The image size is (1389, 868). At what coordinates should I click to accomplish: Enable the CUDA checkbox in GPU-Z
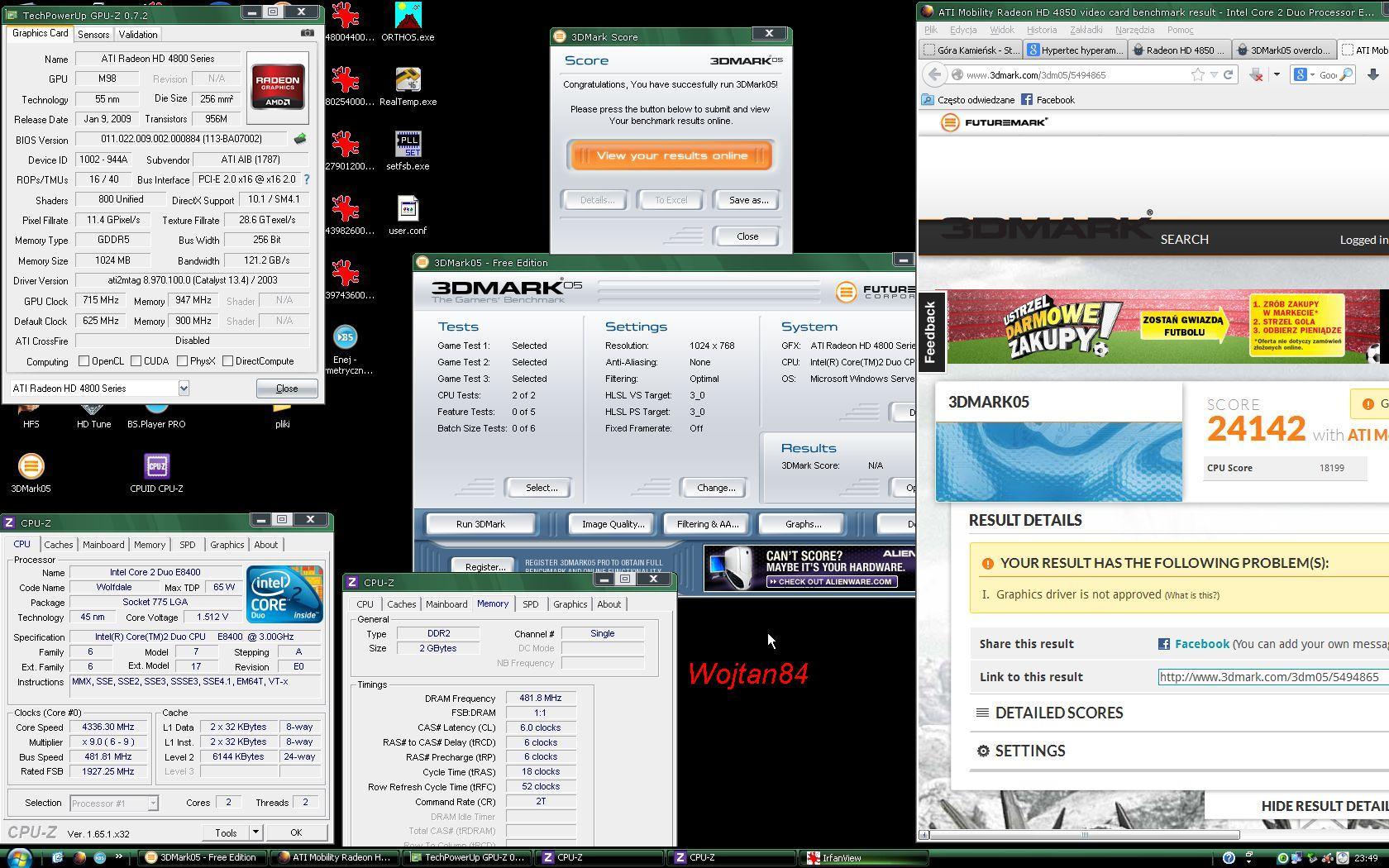click(x=136, y=361)
